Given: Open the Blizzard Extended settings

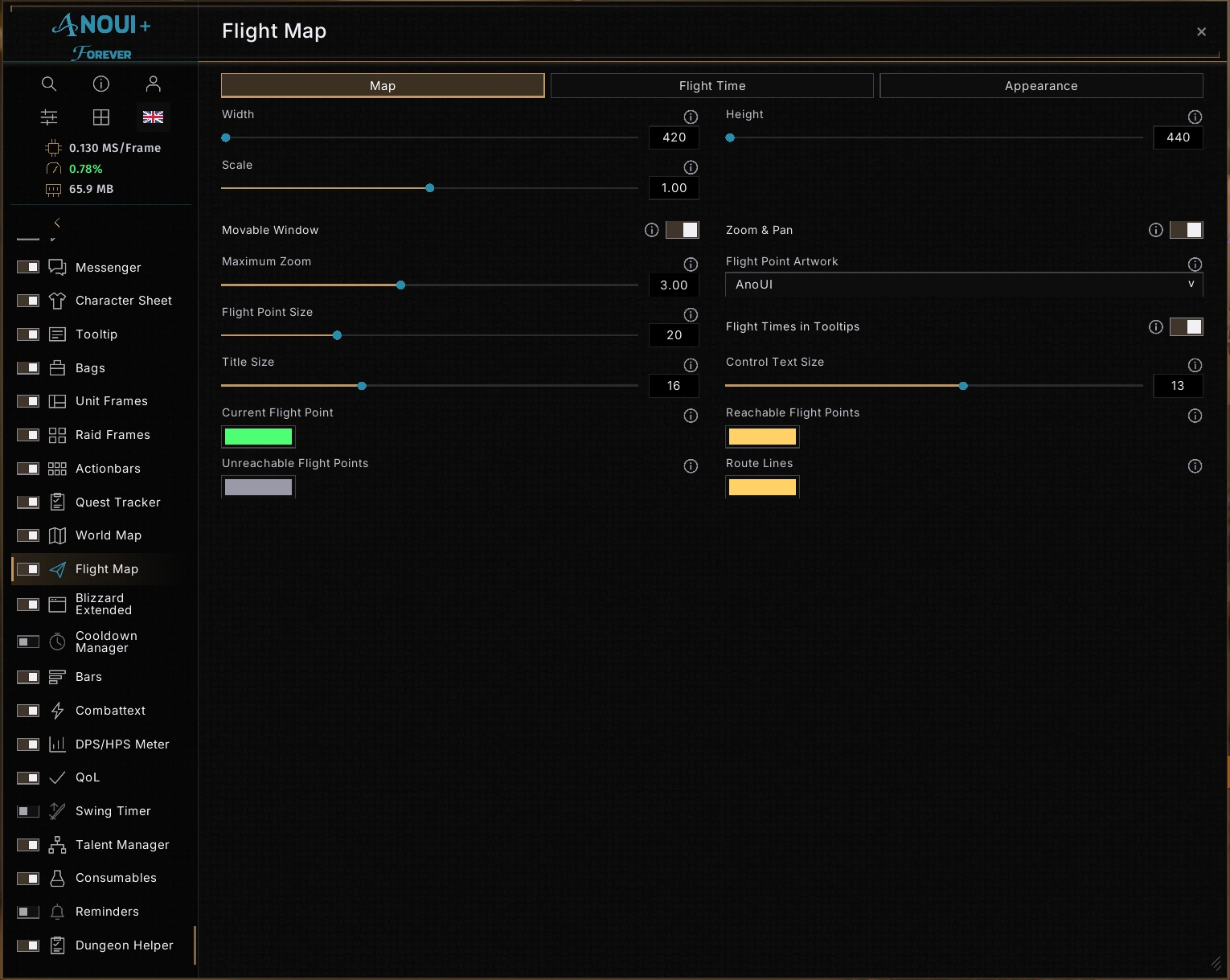Looking at the screenshot, I should pos(104,604).
